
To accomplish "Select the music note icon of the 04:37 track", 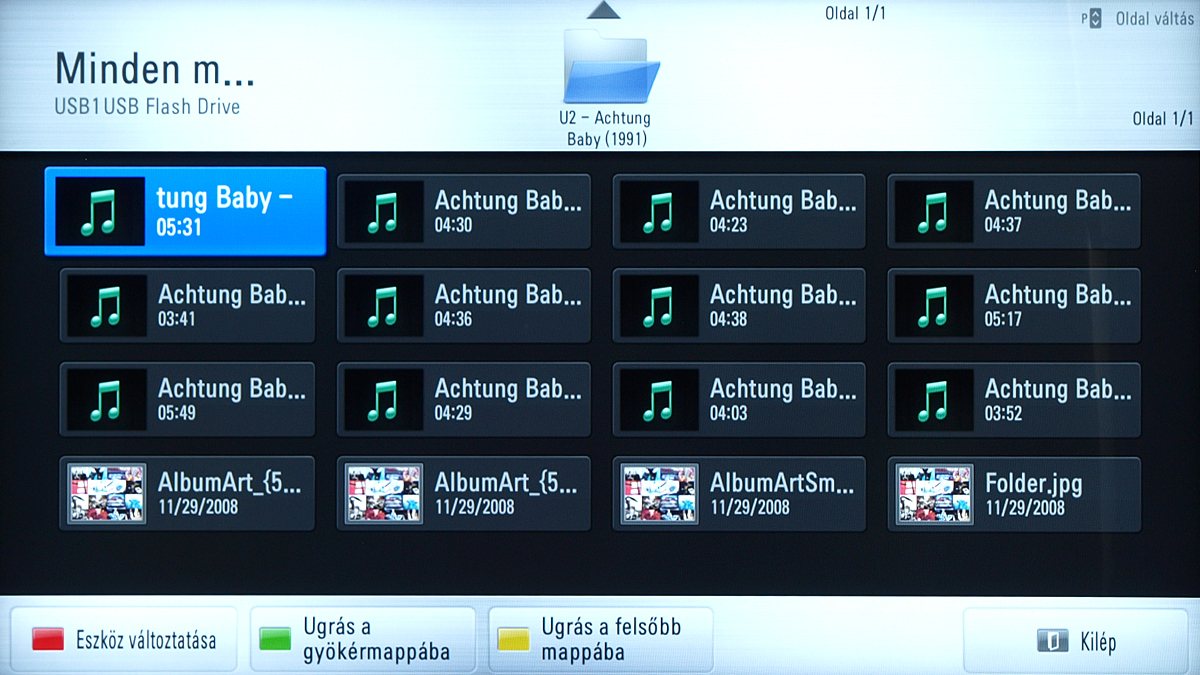I will tap(932, 212).
